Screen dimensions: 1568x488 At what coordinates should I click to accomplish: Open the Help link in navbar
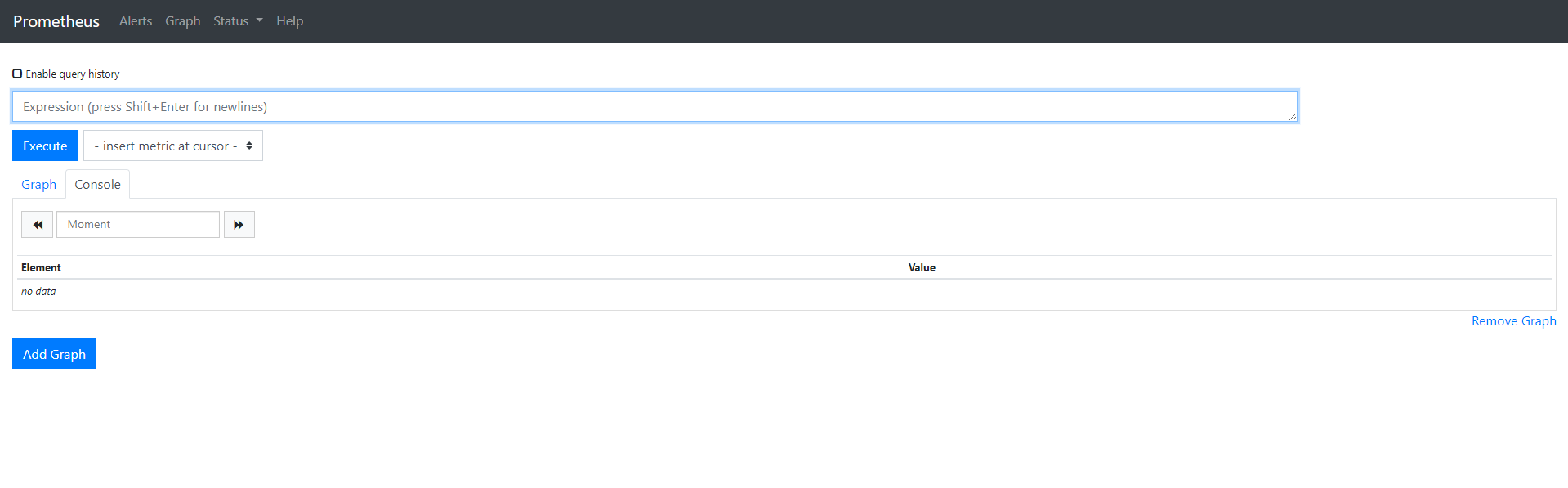(x=289, y=21)
